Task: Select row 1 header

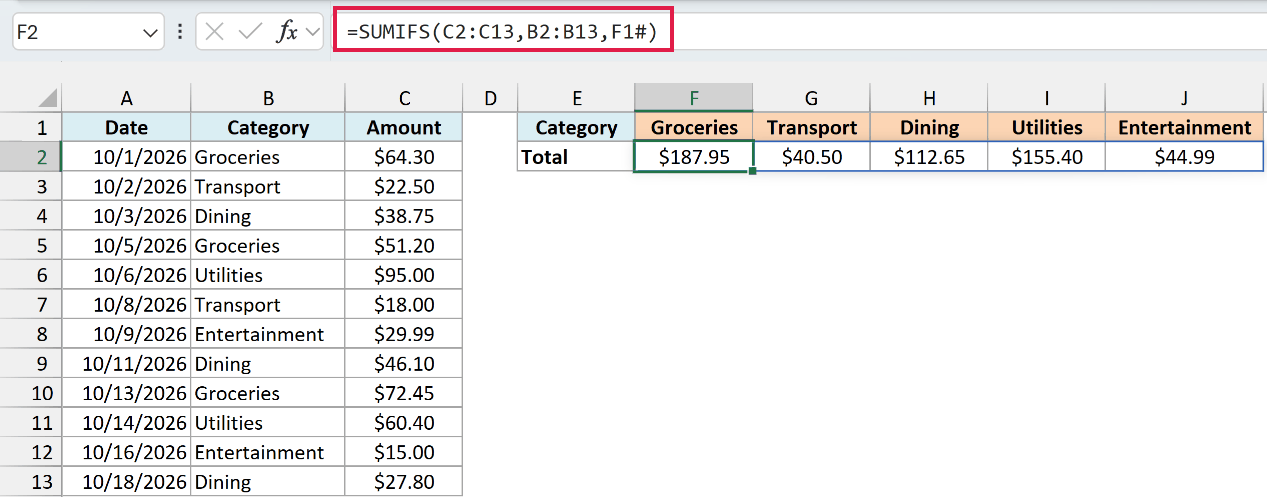Action: click(x=31, y=127)
